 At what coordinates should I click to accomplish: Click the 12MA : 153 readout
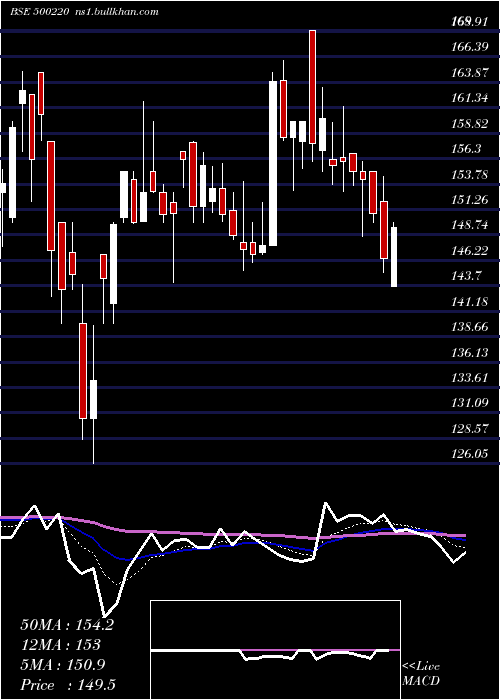coord(60,645)
